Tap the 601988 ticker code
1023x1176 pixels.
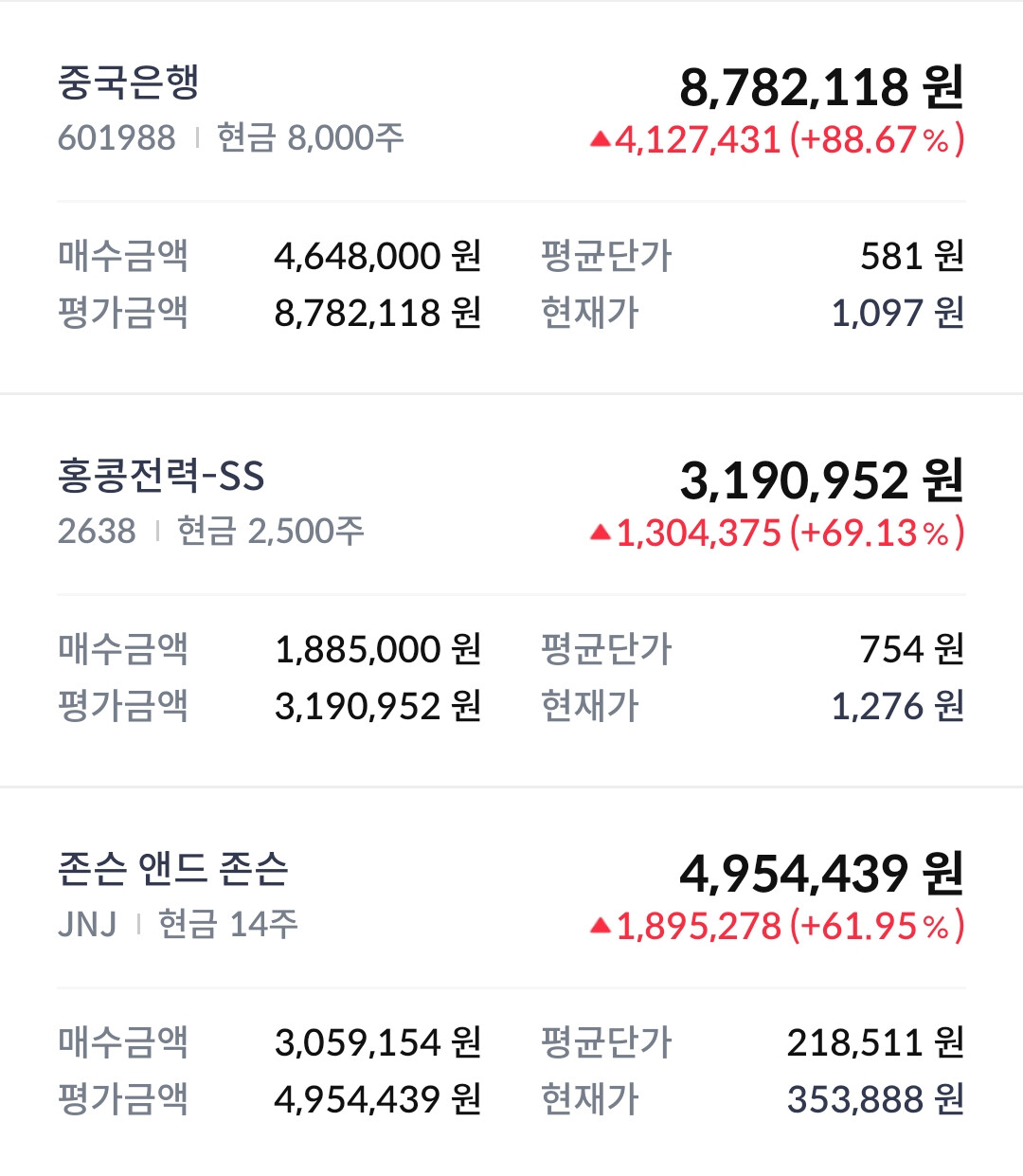tap(117, 138)
